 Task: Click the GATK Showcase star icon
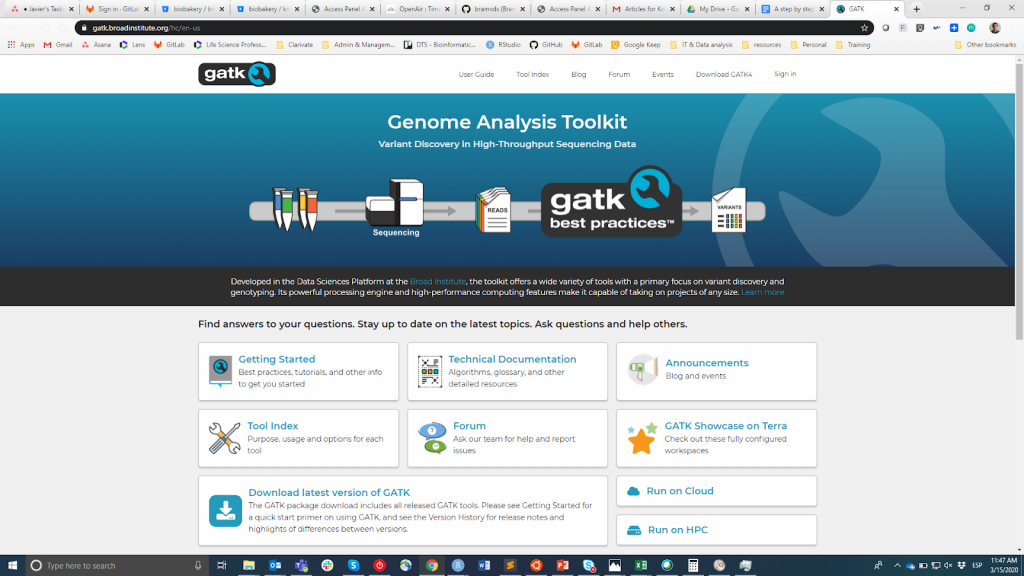(x=642, y=438)
